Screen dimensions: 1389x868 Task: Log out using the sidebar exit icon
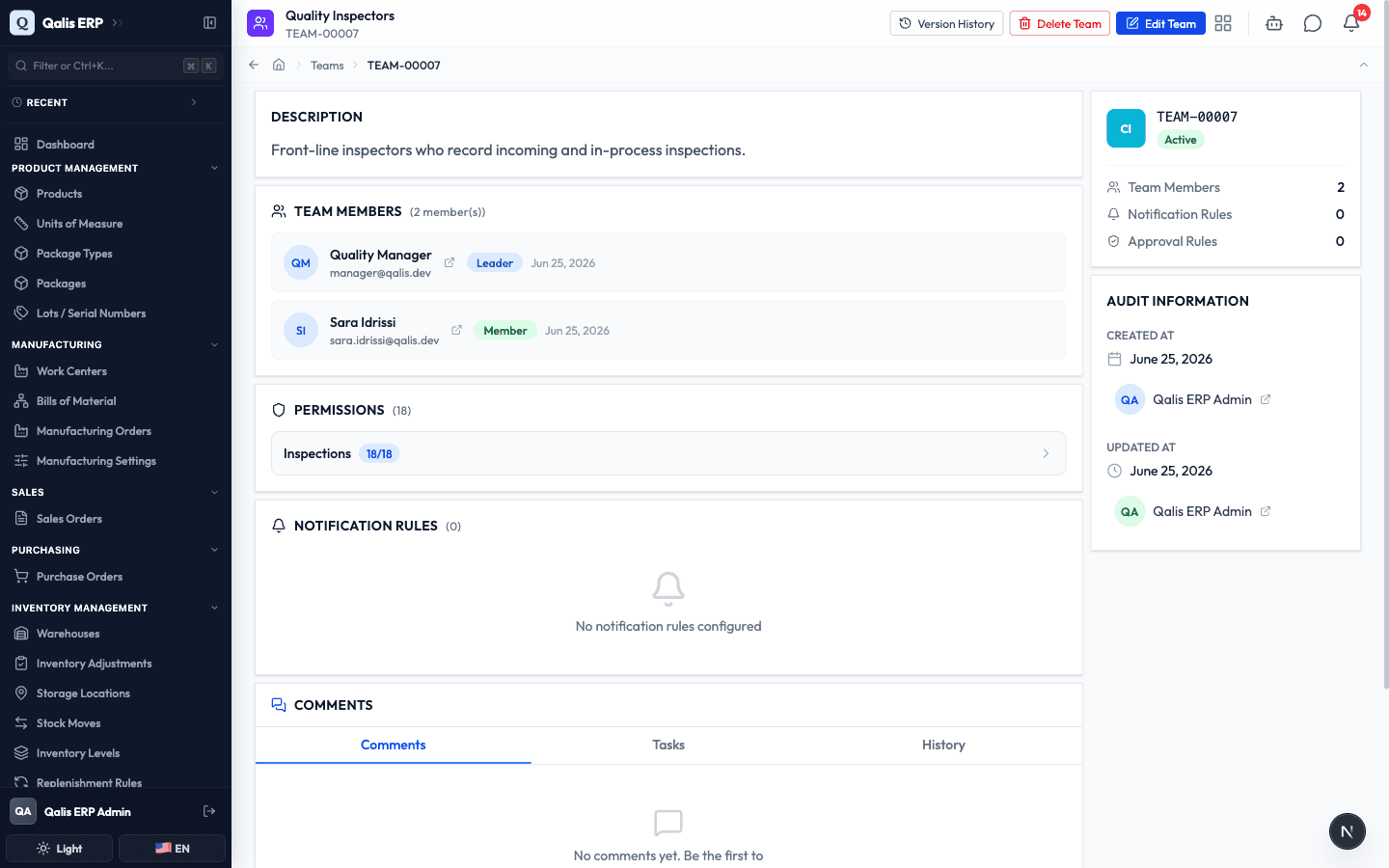(x=209, y=811)
